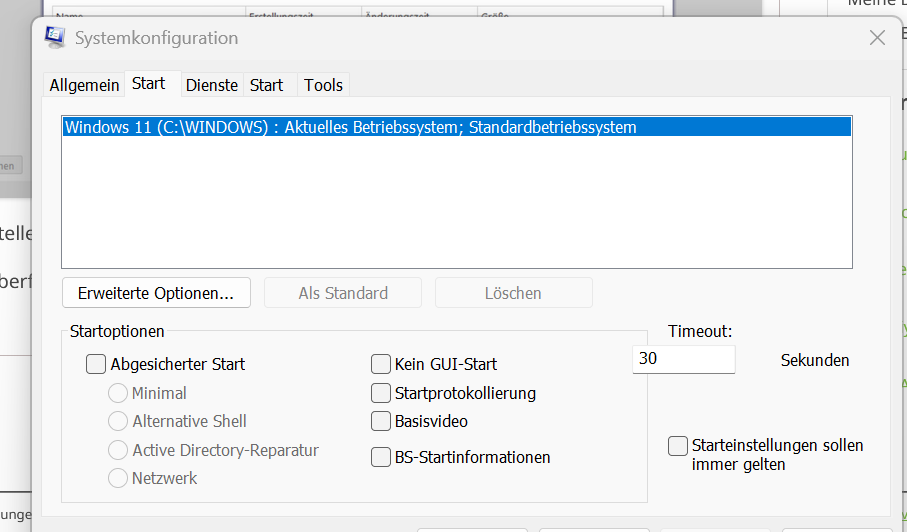Click the Timeout seconds input field

tap(684, 359)
